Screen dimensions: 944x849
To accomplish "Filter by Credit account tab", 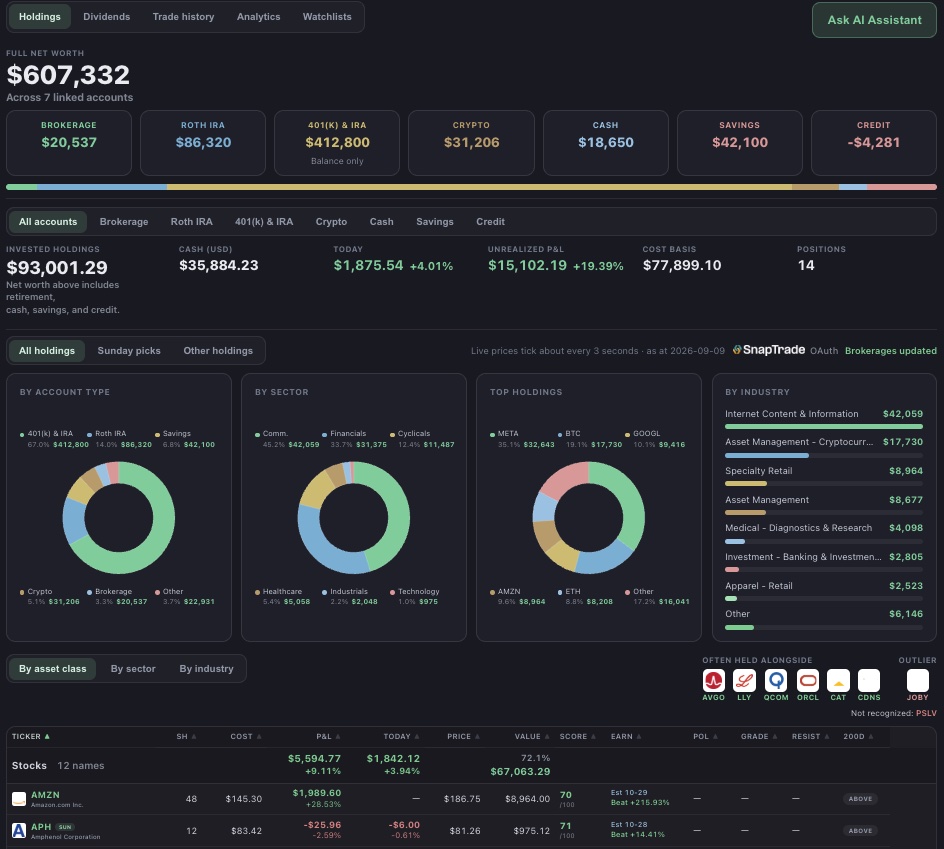I will [490, 222].
